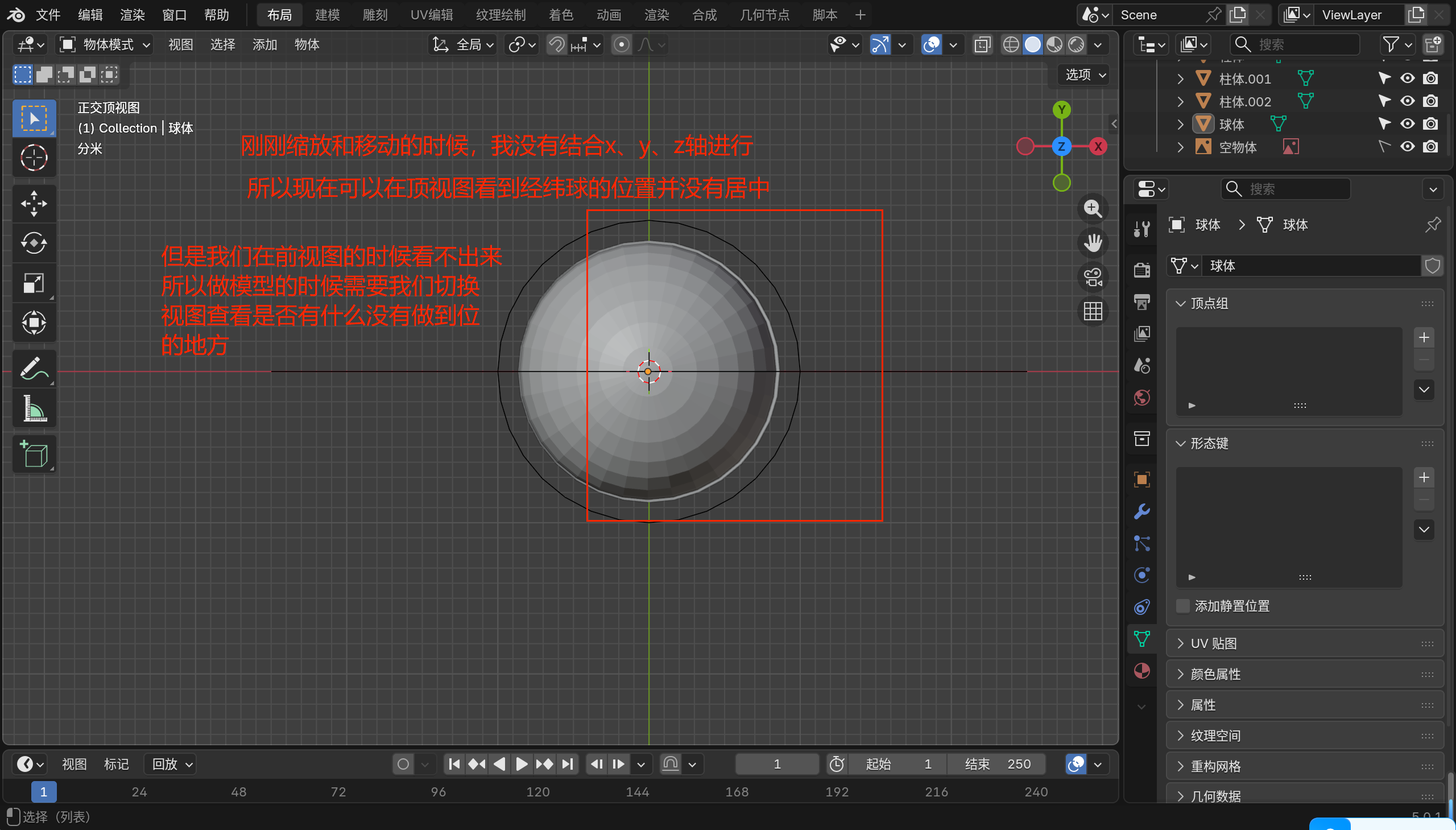Click the Add Cube tool
Image resolution: width=1456 pixels, height=830 pixels.
tap(34, 455)
